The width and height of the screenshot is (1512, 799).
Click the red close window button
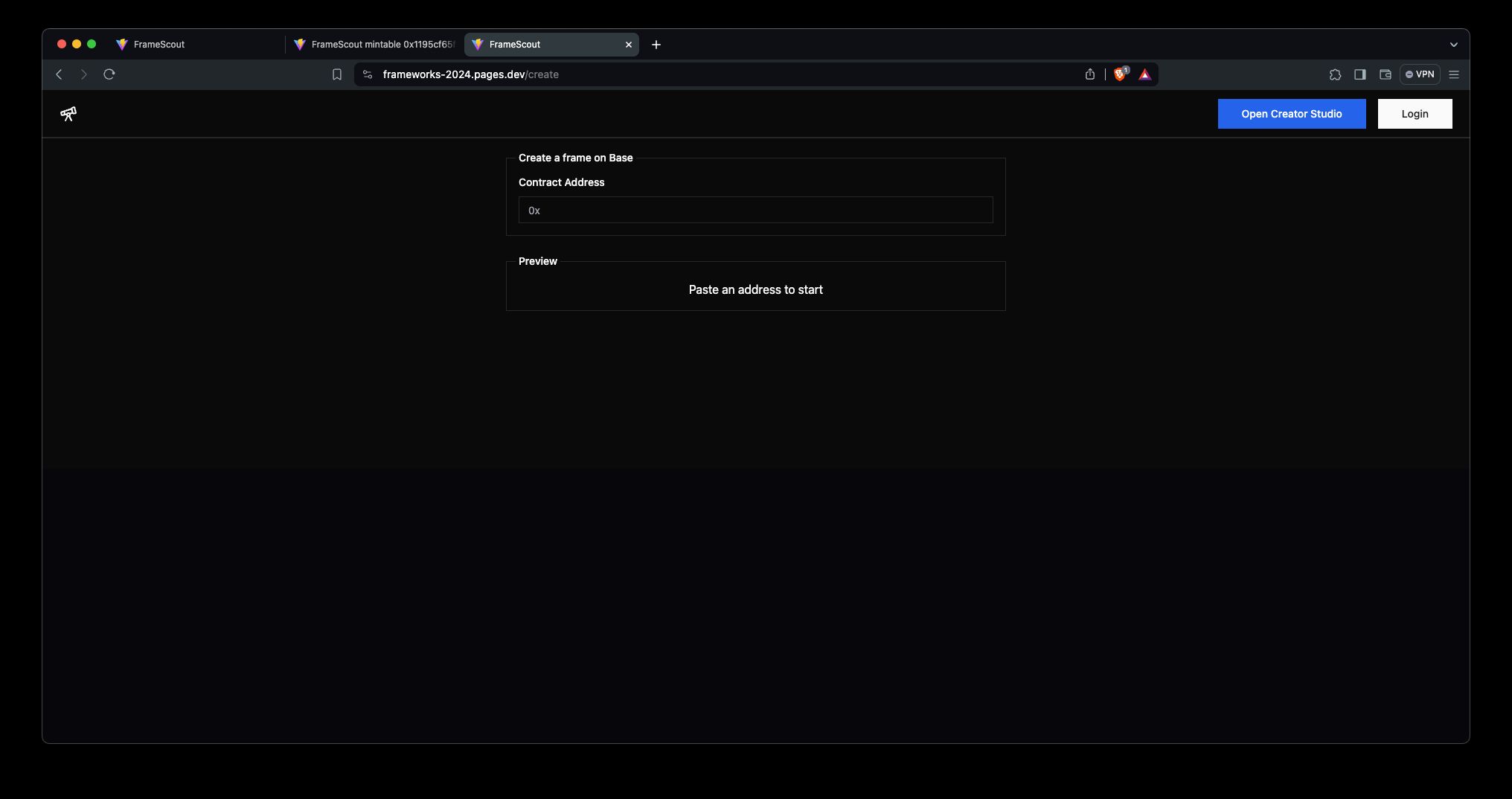(62, 45)
